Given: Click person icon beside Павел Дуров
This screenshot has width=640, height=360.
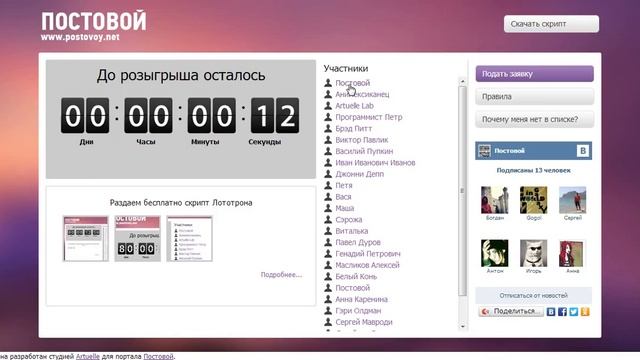Looking at the screenshot, I should click(328, 242).
